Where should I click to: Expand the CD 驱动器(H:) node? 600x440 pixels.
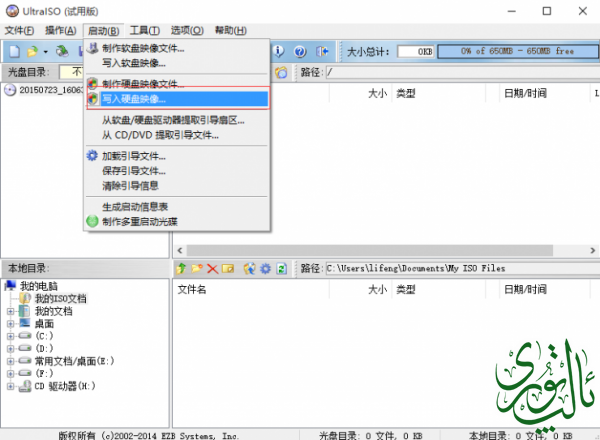11,386
